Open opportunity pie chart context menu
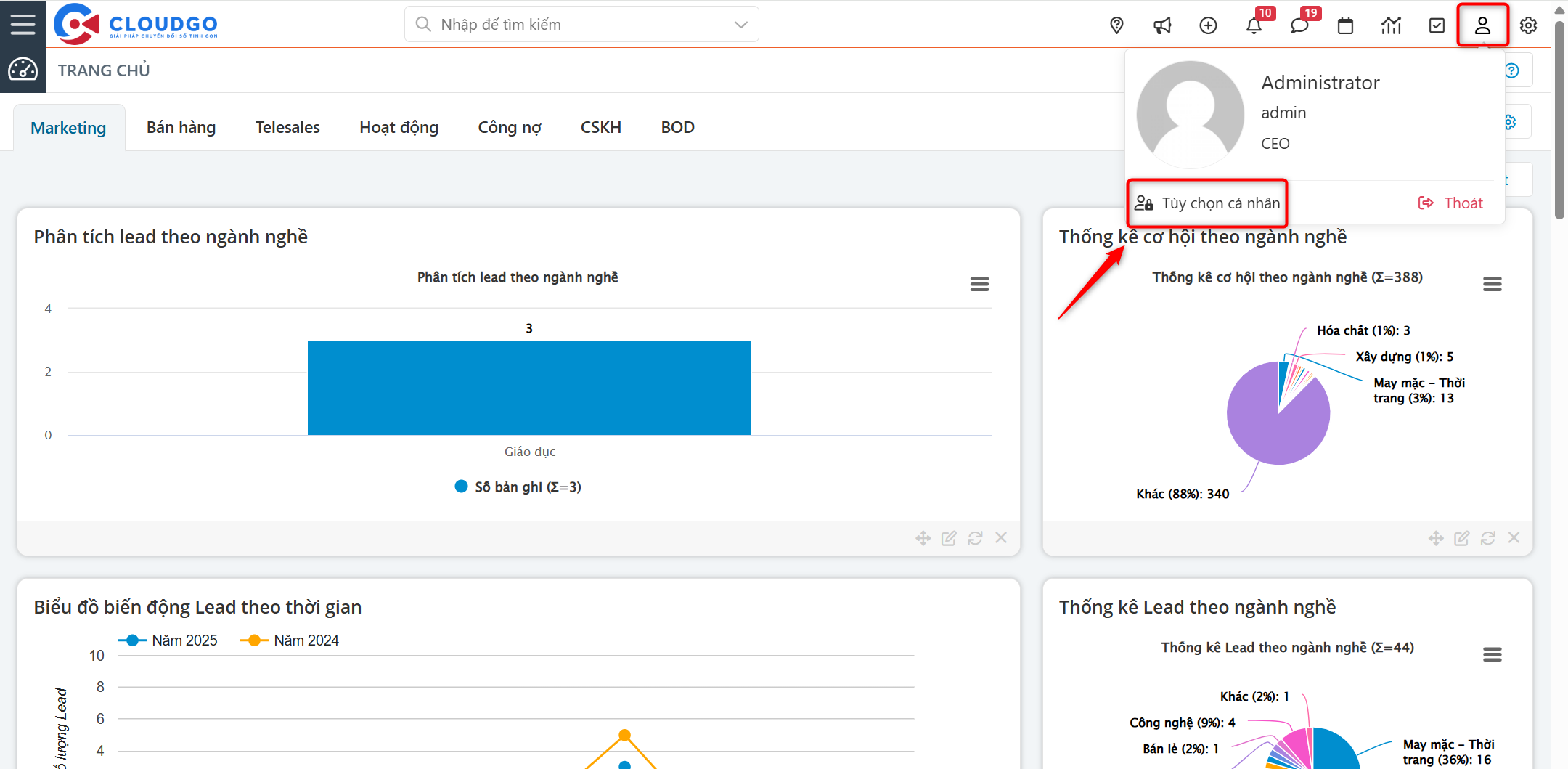The image size is (1568, 769). [1492, 284]
